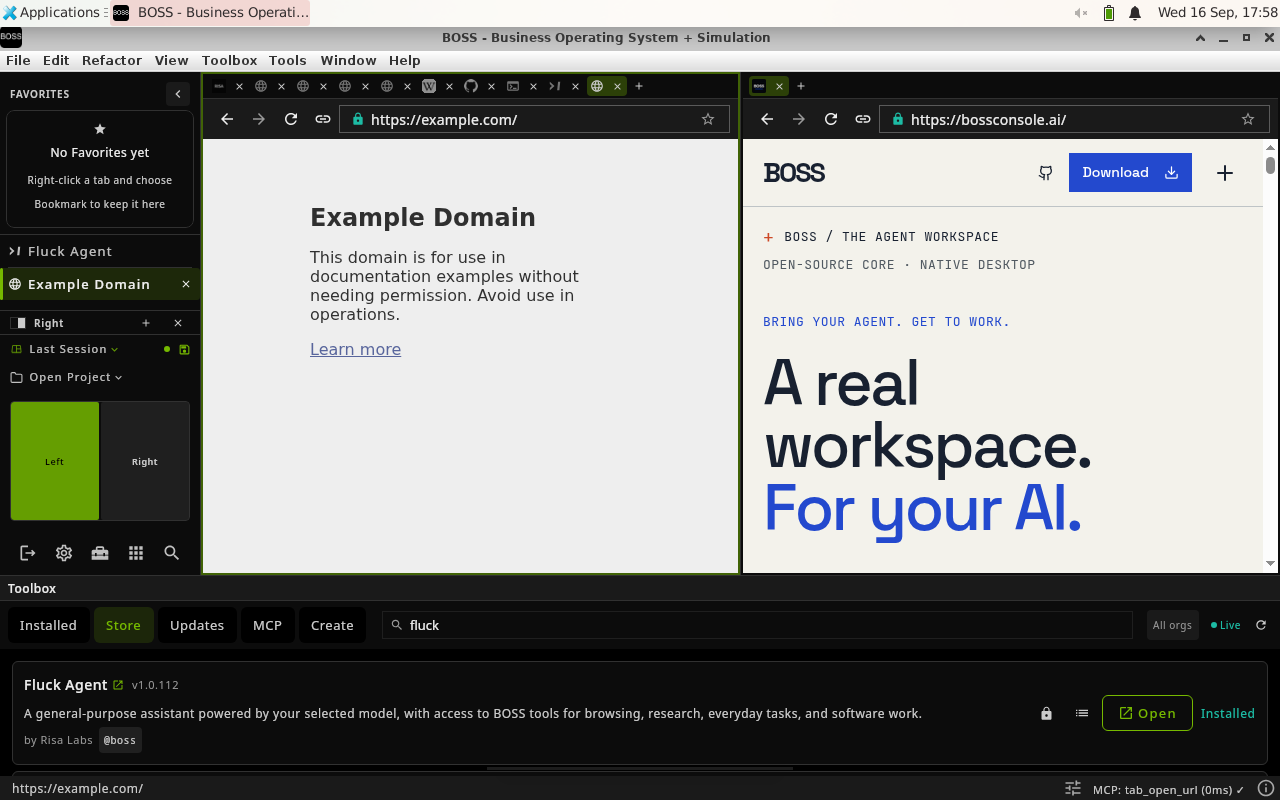Switch to the Create toolbox tab

pos(332,625)
